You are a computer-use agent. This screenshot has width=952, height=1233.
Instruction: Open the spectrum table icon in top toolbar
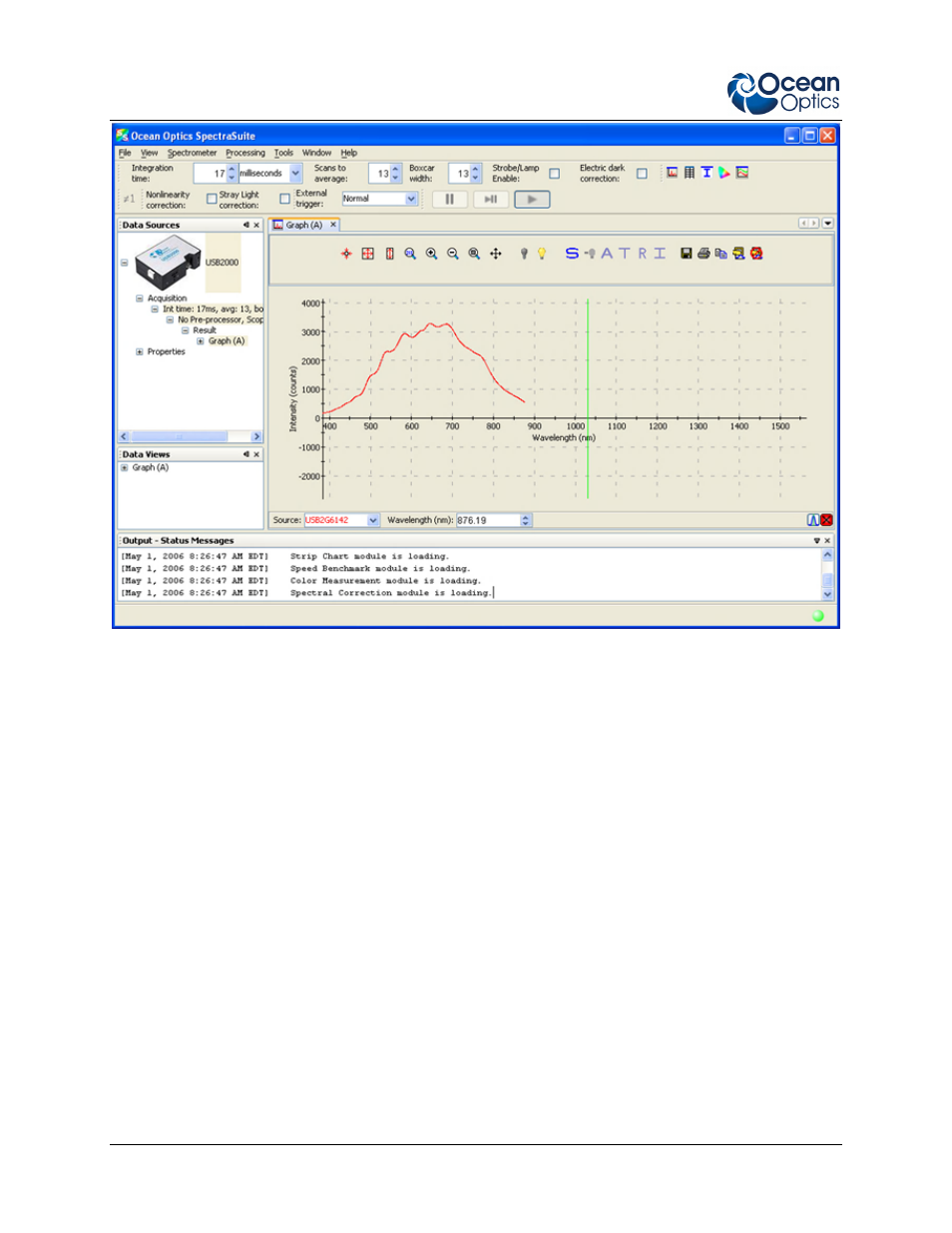[x=690, y=173]
